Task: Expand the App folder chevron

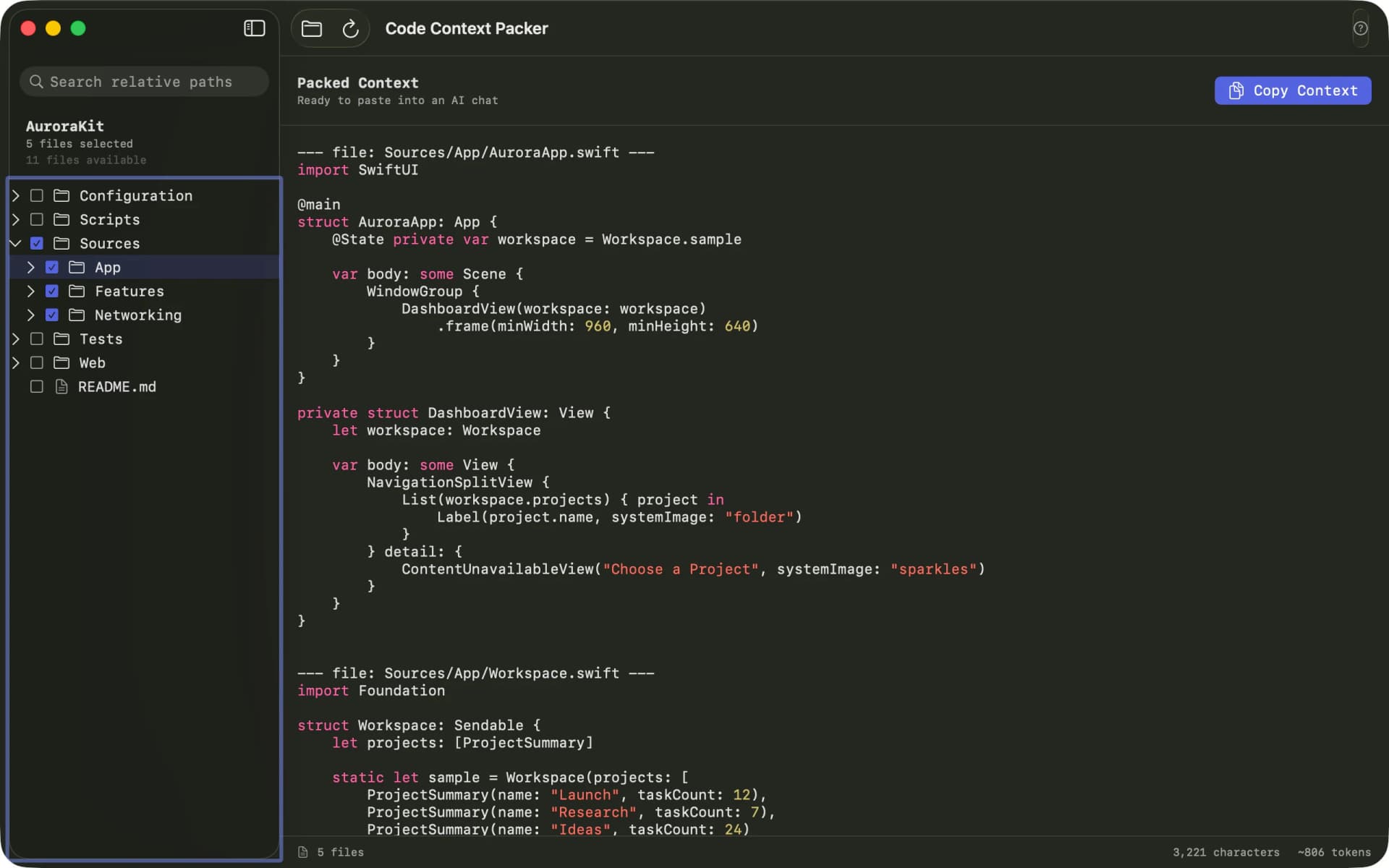Action: (x=31, y=267)
